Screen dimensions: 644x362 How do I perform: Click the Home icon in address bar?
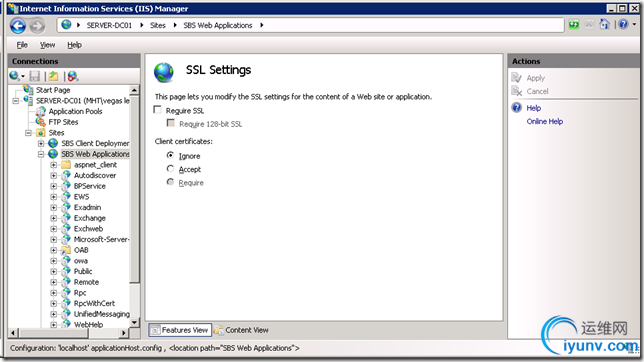(x=604, y=25)
